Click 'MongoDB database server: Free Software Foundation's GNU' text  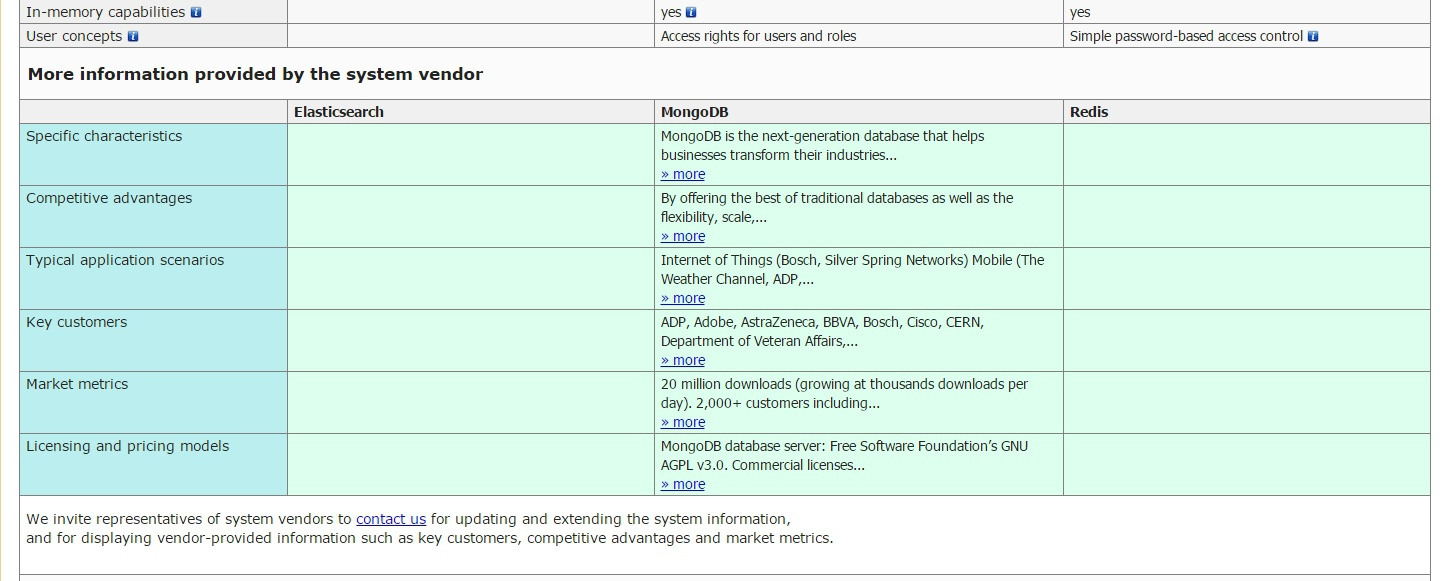844,456
